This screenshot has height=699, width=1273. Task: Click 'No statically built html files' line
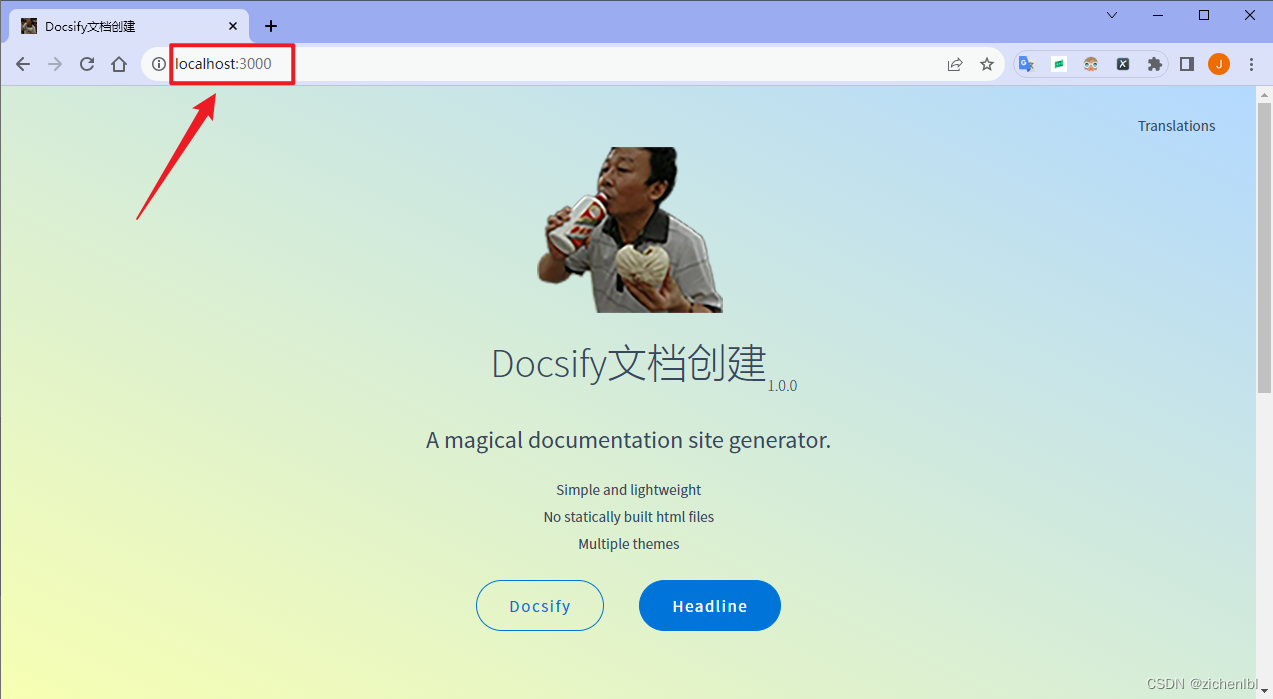coord(629,517)
